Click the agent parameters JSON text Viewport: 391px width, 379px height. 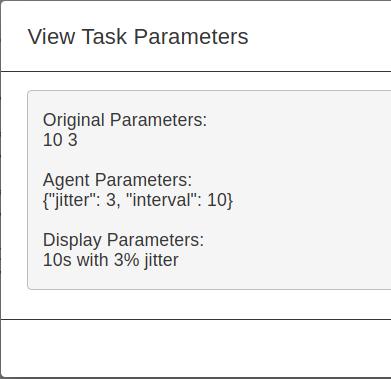138,200
